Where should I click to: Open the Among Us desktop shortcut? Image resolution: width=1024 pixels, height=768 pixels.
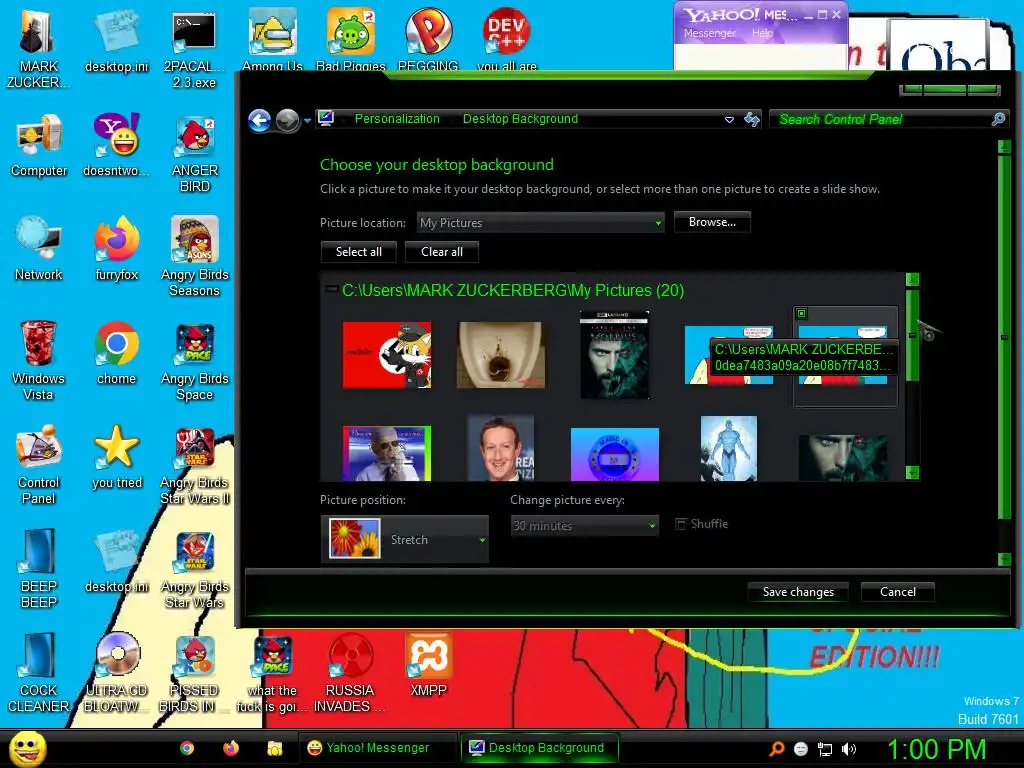pyautogui.click(x=272, y=39)
